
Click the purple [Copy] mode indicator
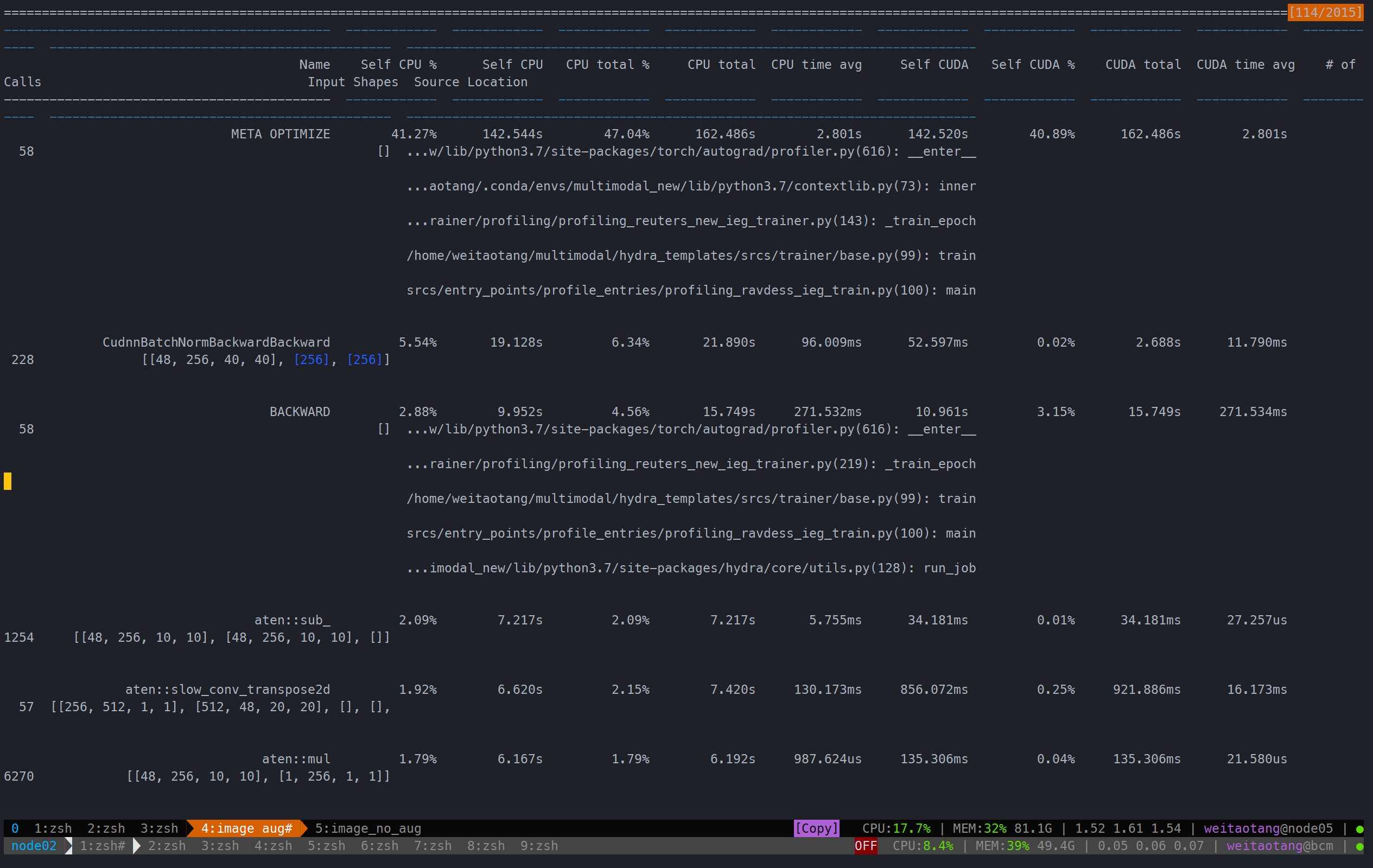[x=817, y=828]
